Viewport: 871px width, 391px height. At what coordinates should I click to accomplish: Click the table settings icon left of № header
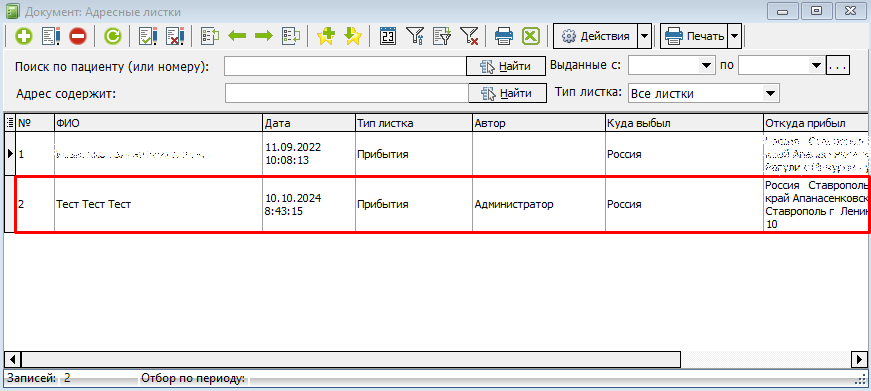tap(10, 123)
